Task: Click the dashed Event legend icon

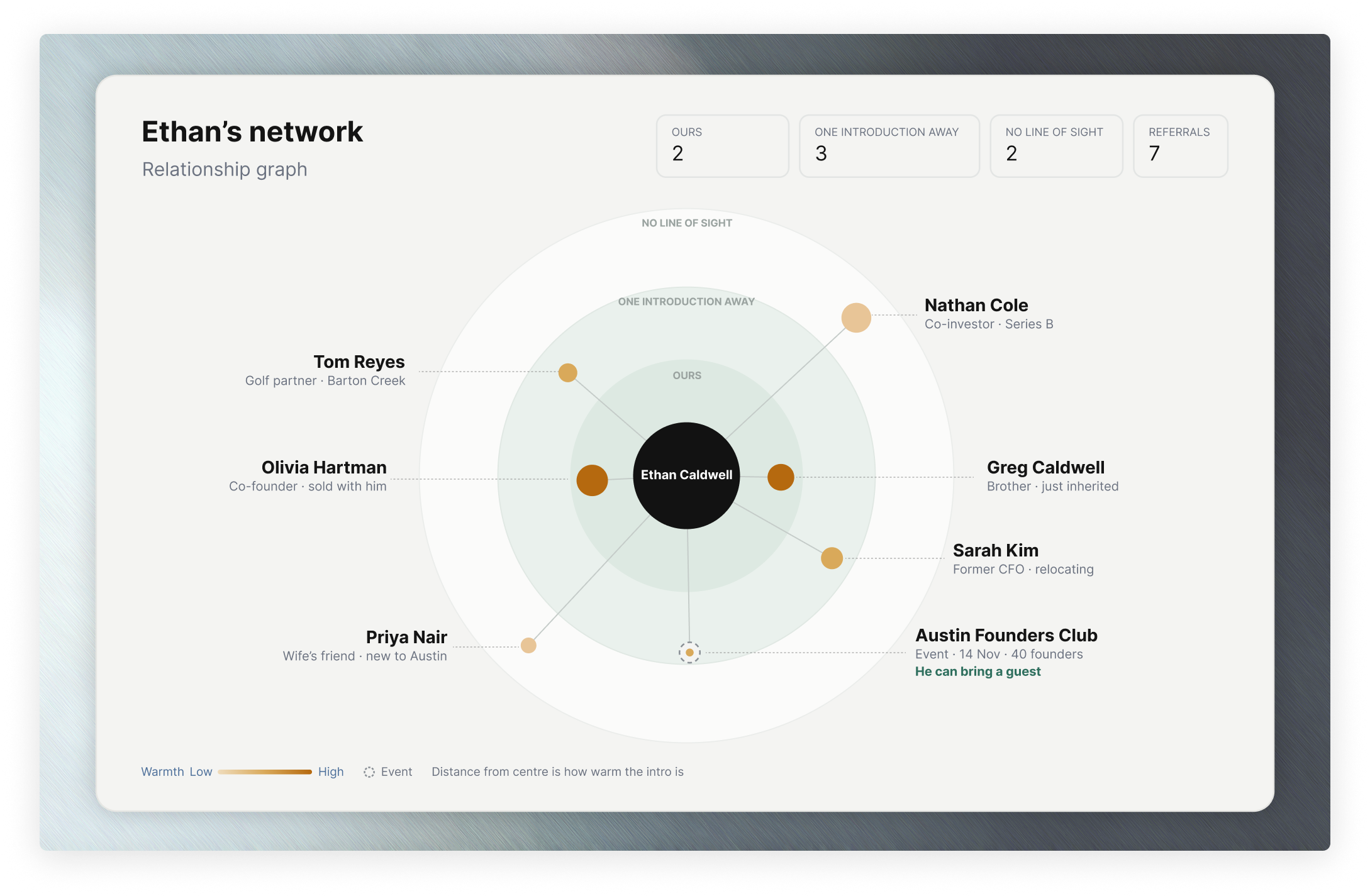Action: pyautogui.click(x=369, y=772)
